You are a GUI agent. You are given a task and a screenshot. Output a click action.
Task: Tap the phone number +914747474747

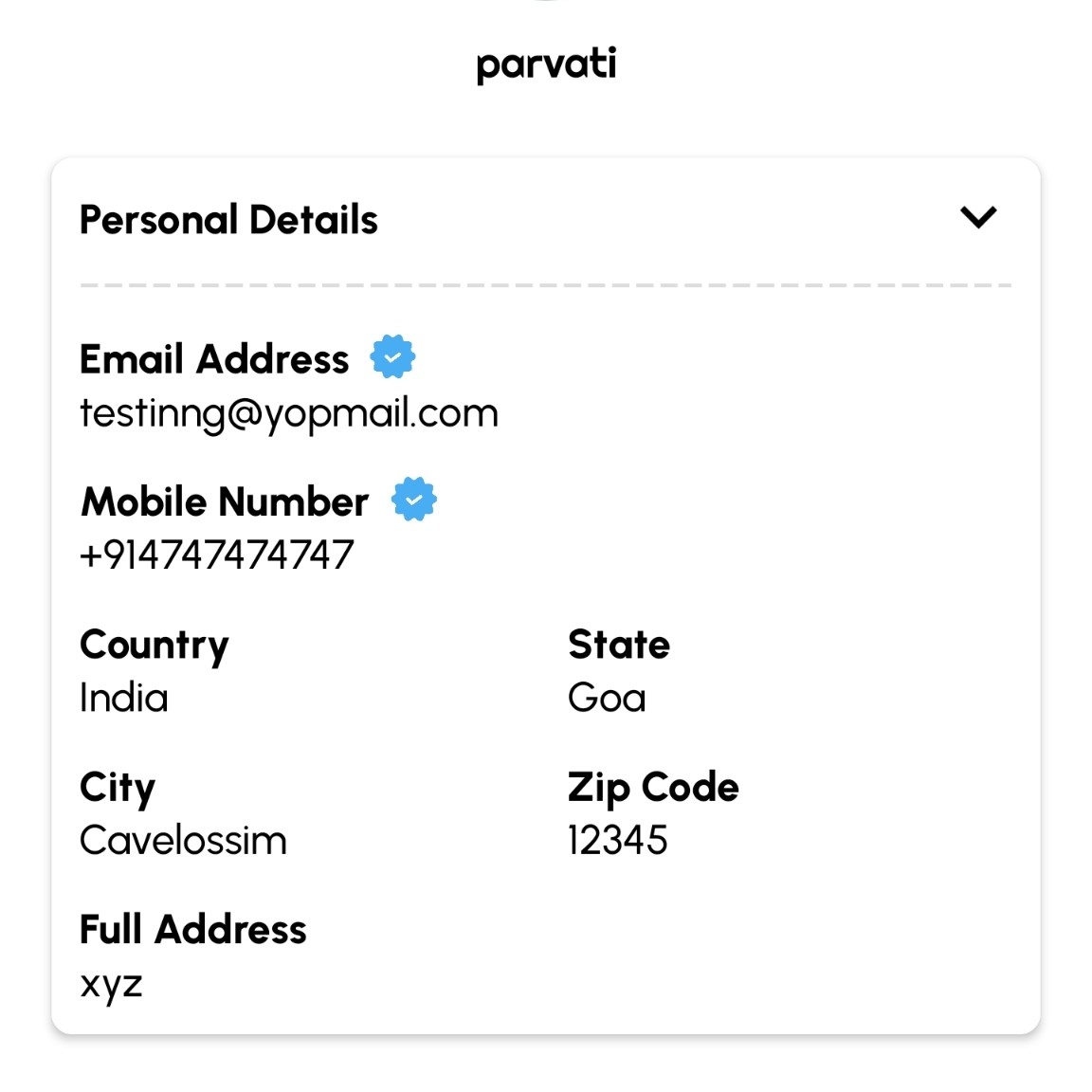(217, 555)
